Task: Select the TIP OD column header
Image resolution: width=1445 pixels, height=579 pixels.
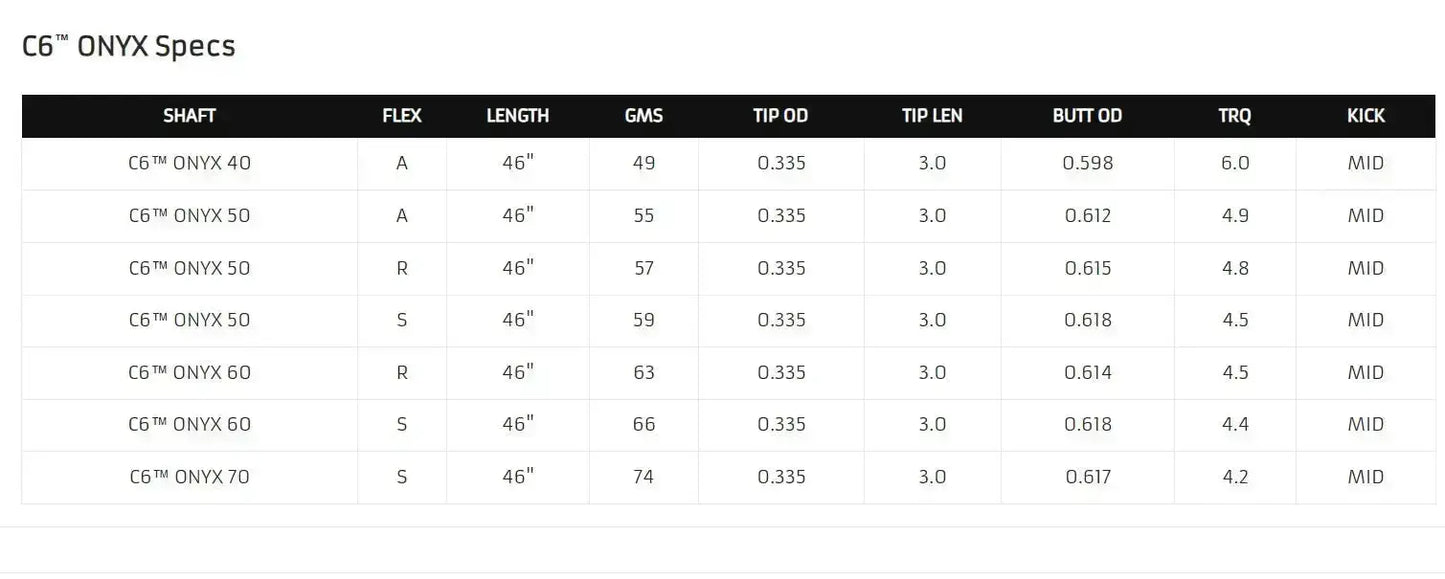Action: (x=780, y=116)
